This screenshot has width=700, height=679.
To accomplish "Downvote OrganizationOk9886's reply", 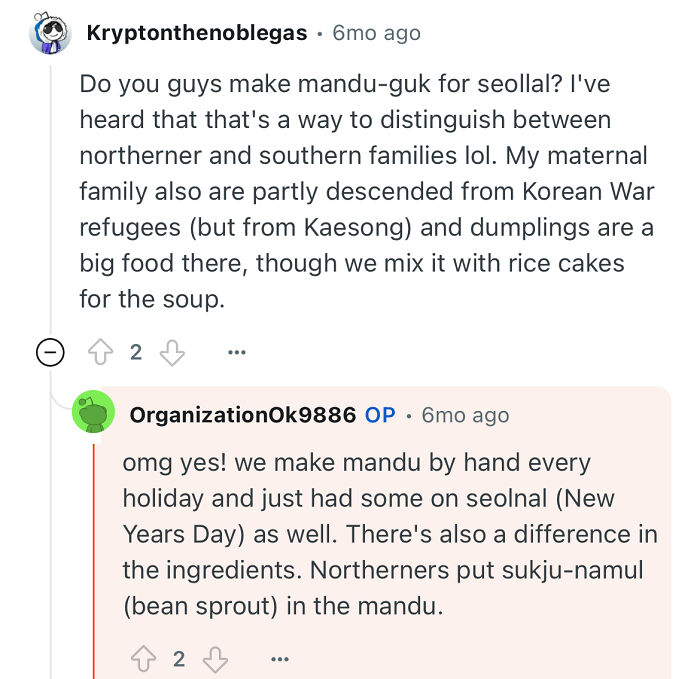I will 216,659.
